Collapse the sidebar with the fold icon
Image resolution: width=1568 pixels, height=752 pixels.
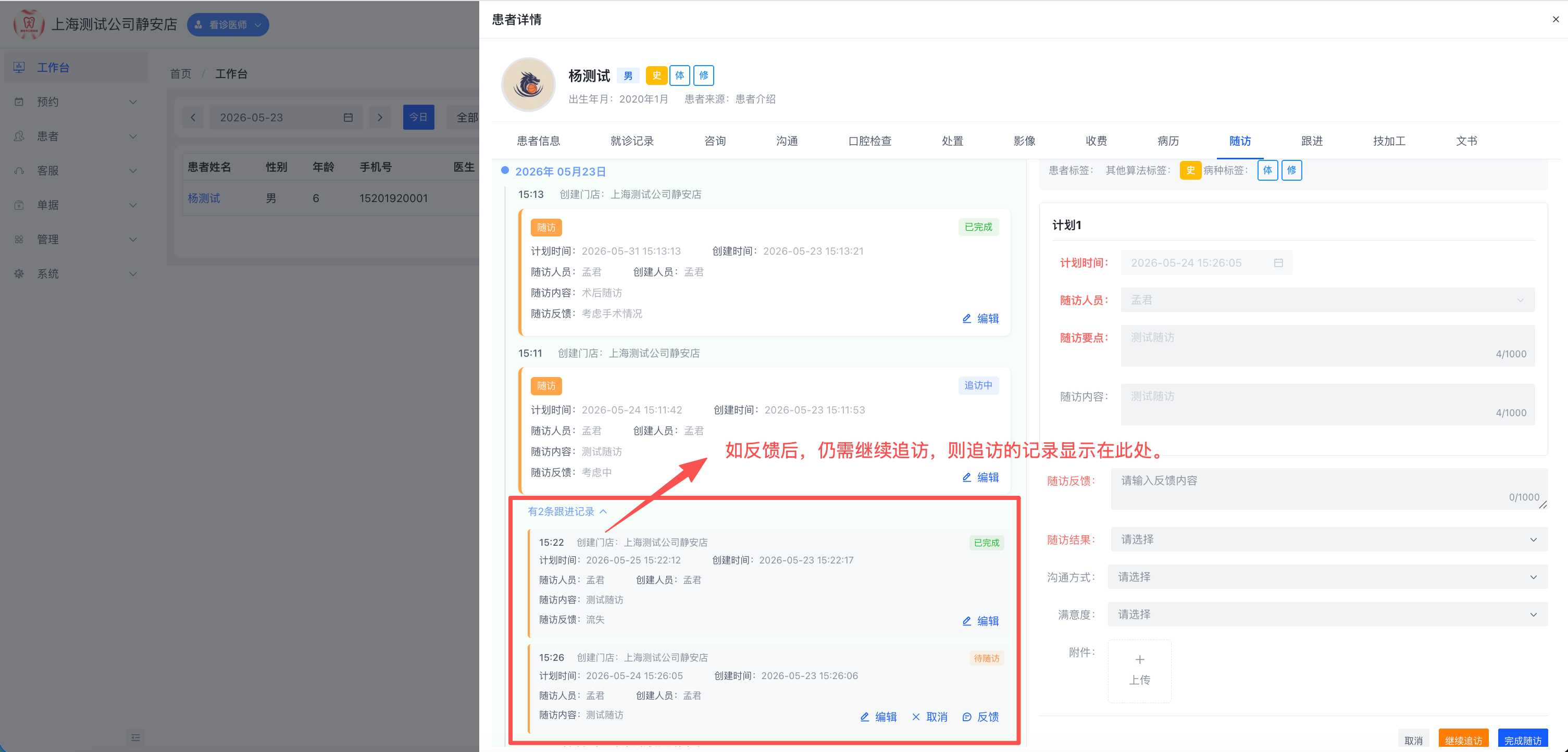coord(135,737)
